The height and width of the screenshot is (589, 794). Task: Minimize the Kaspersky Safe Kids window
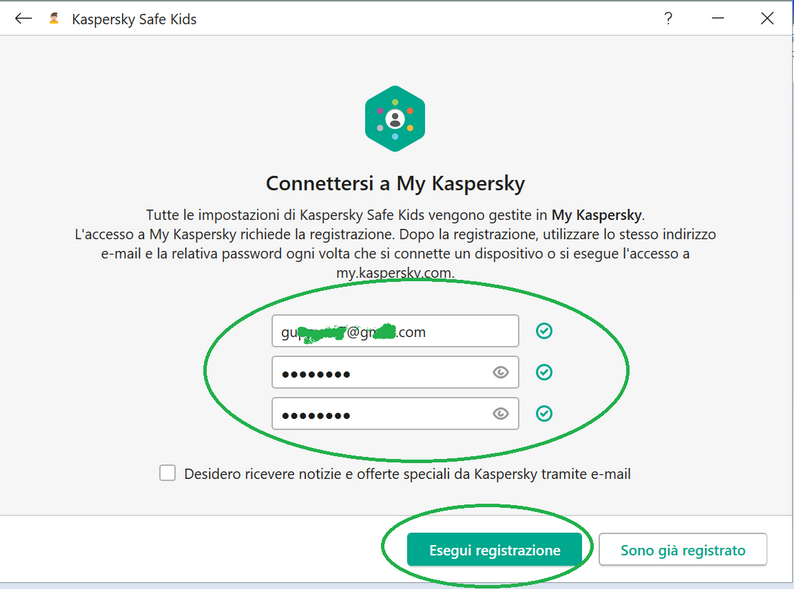coord(718,19)
